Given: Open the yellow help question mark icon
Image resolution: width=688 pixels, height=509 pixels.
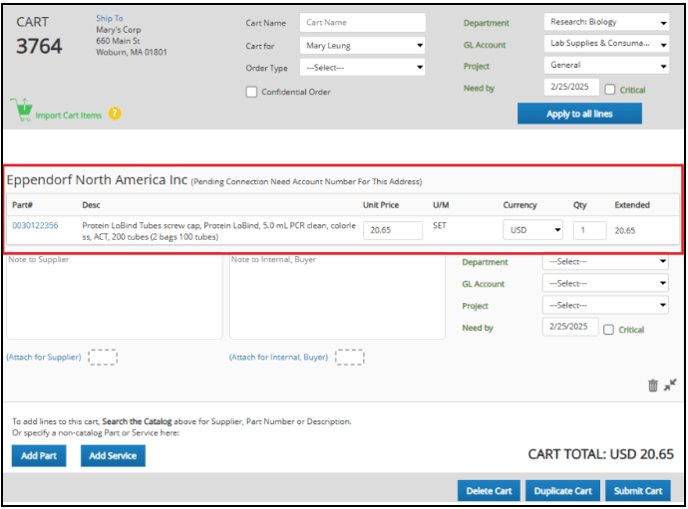Looking at the screenshot, I should tap(115, 114).
